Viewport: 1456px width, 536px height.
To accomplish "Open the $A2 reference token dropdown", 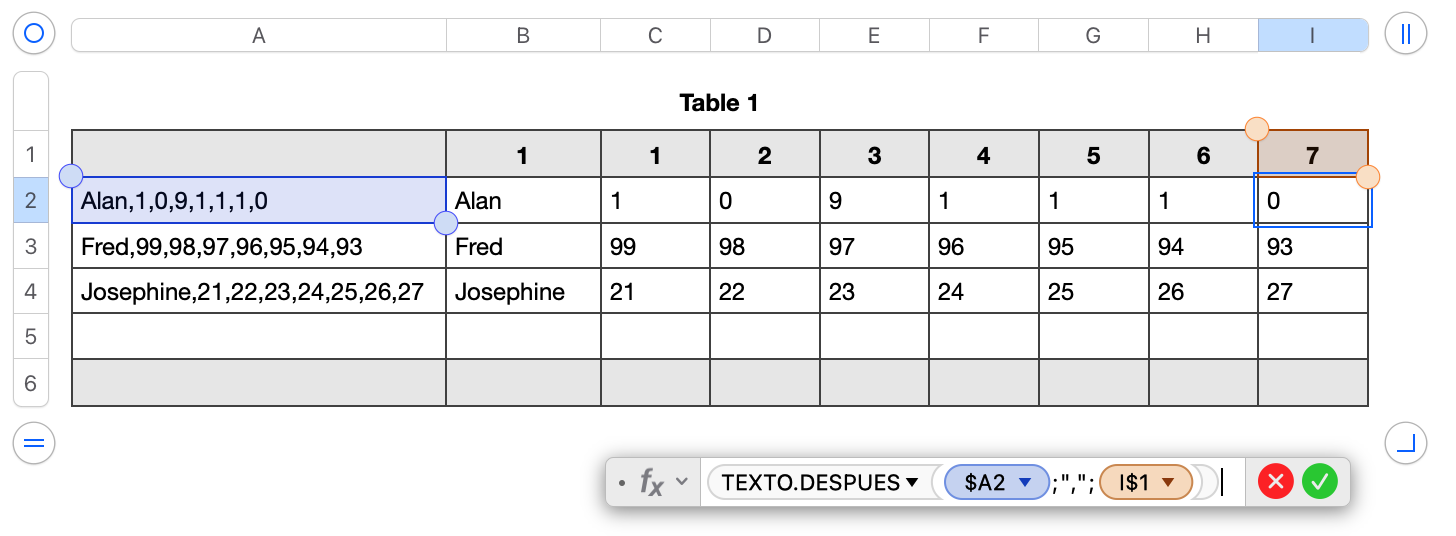I will click(1024, 483).
